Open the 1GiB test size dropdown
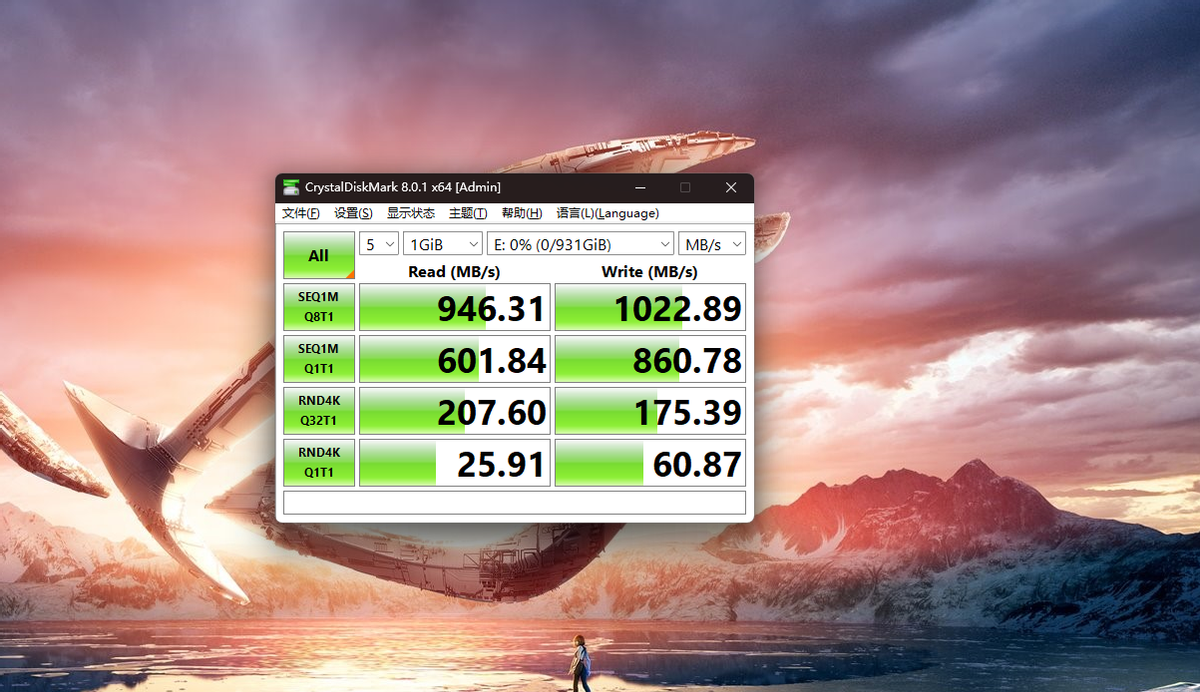The height and width of the screenshot is (692, 1200). [444, 244]
